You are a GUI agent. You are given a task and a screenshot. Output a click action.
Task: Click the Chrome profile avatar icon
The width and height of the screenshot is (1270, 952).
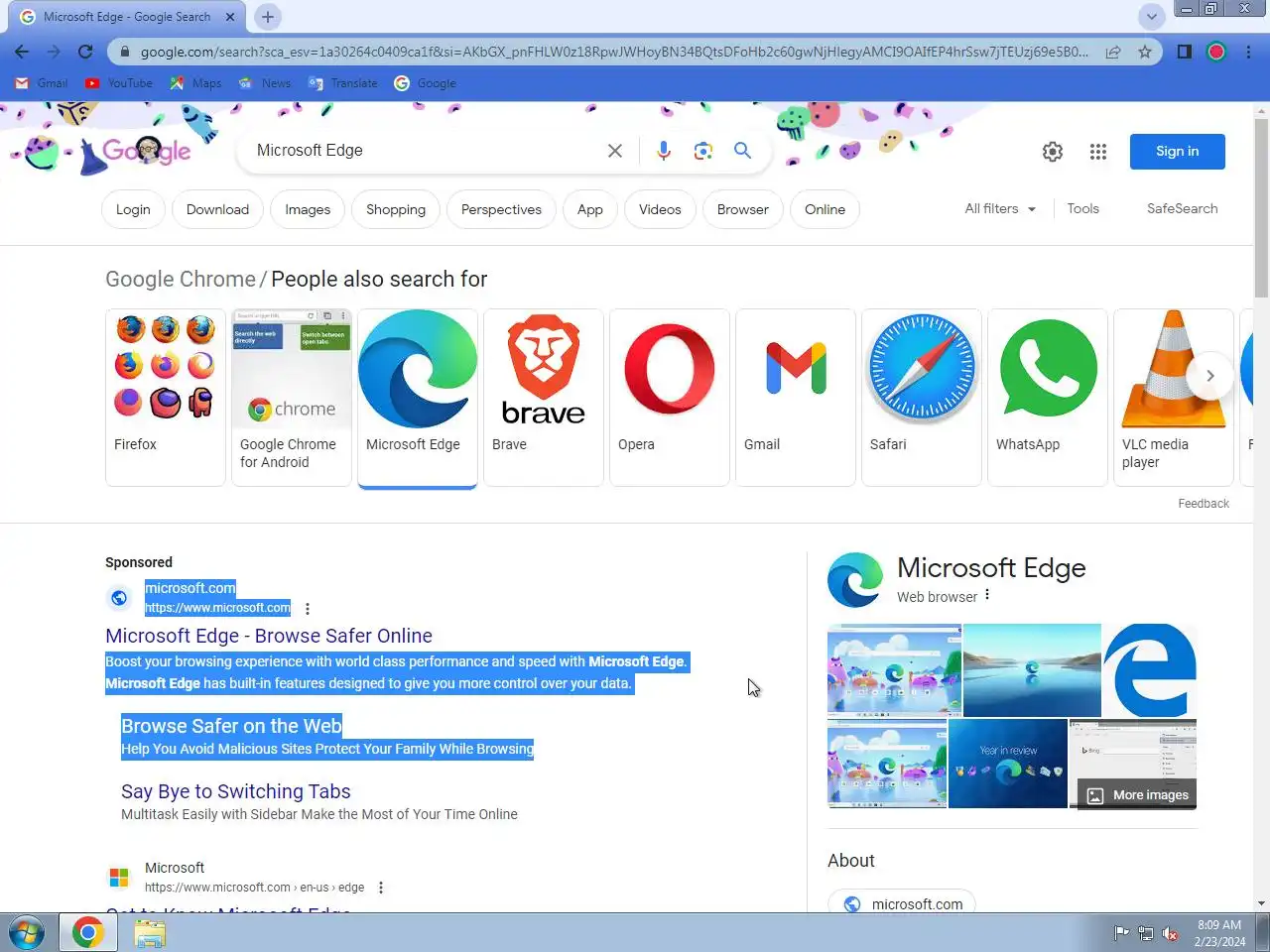point(1216,52)
